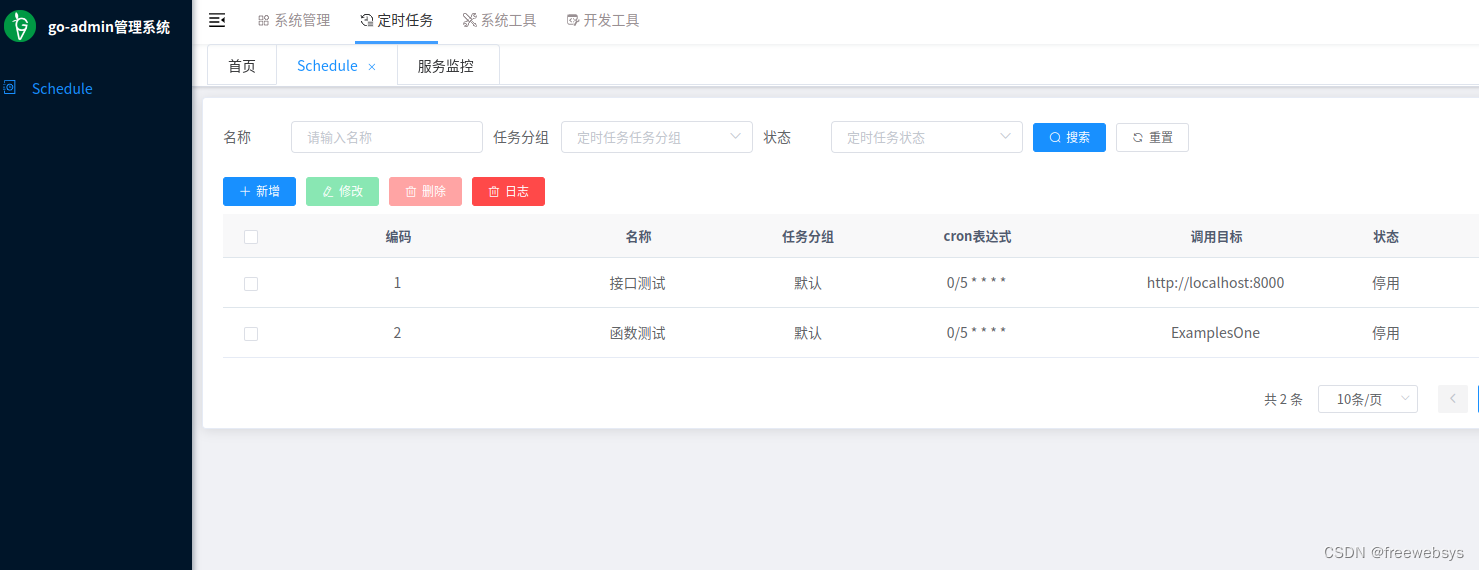Click the 调用目标 column header
The height and width of the screenshot is (570, 1479).
click(1216, 237)
